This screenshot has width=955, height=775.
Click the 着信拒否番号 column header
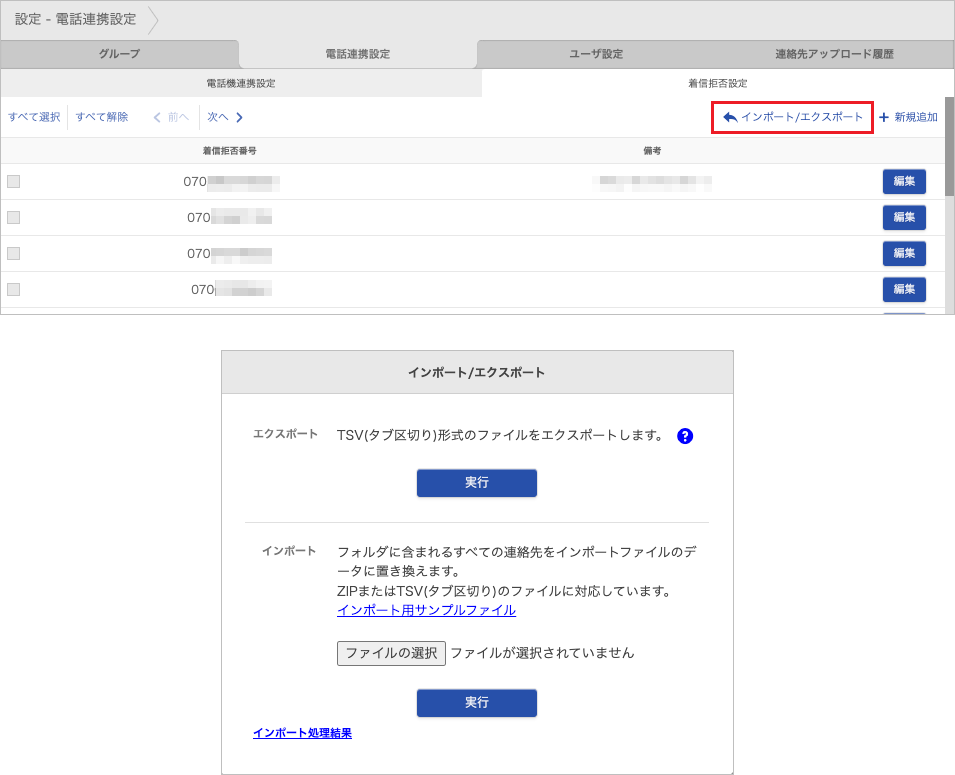230,150
